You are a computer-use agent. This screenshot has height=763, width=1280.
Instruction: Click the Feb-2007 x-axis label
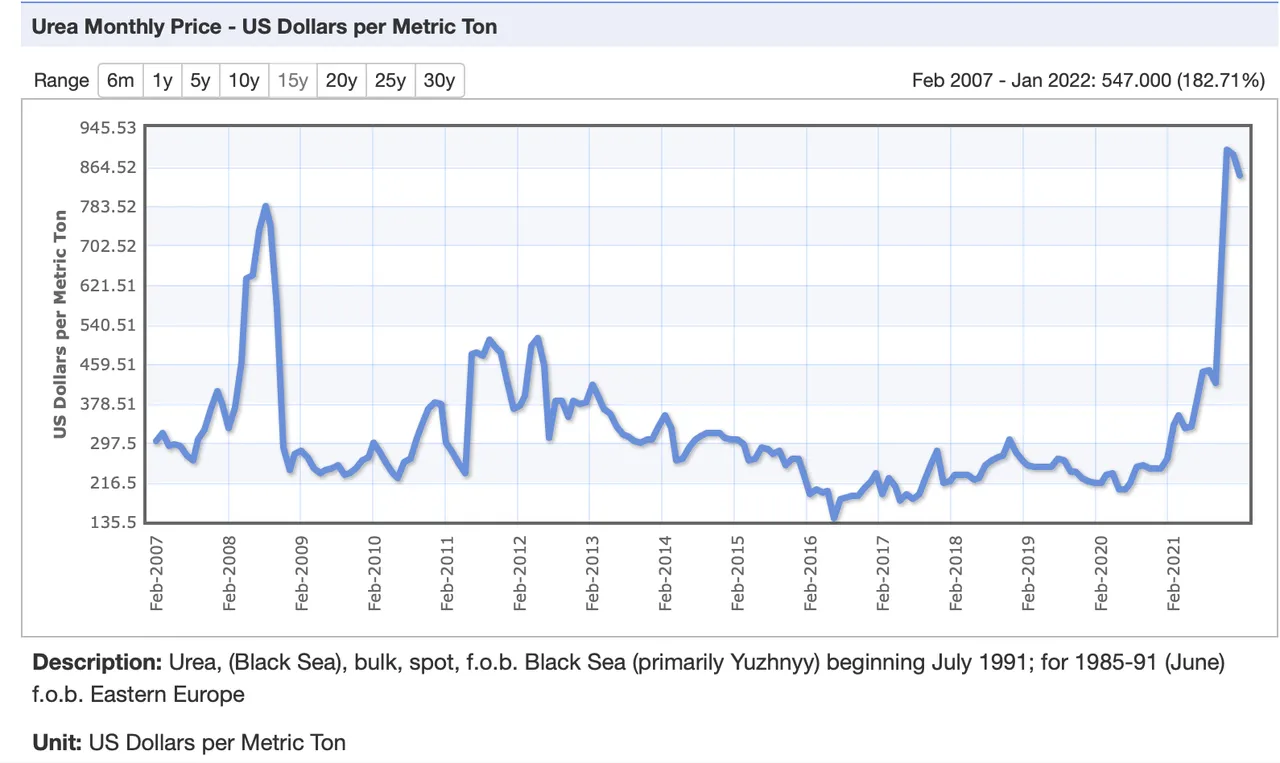point(157,572)
